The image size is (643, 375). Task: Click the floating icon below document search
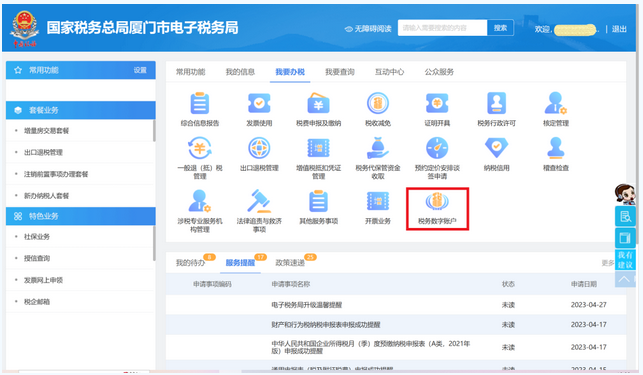tap(625, 238)
